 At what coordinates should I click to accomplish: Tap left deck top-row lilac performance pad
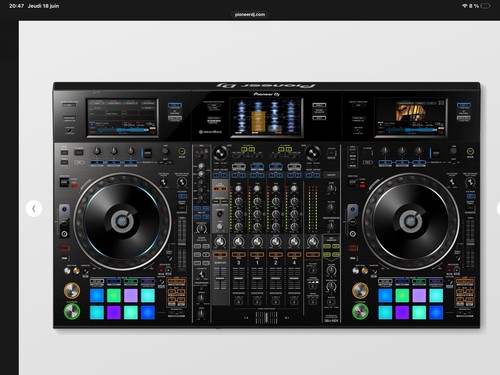click(x=131, y=295)
